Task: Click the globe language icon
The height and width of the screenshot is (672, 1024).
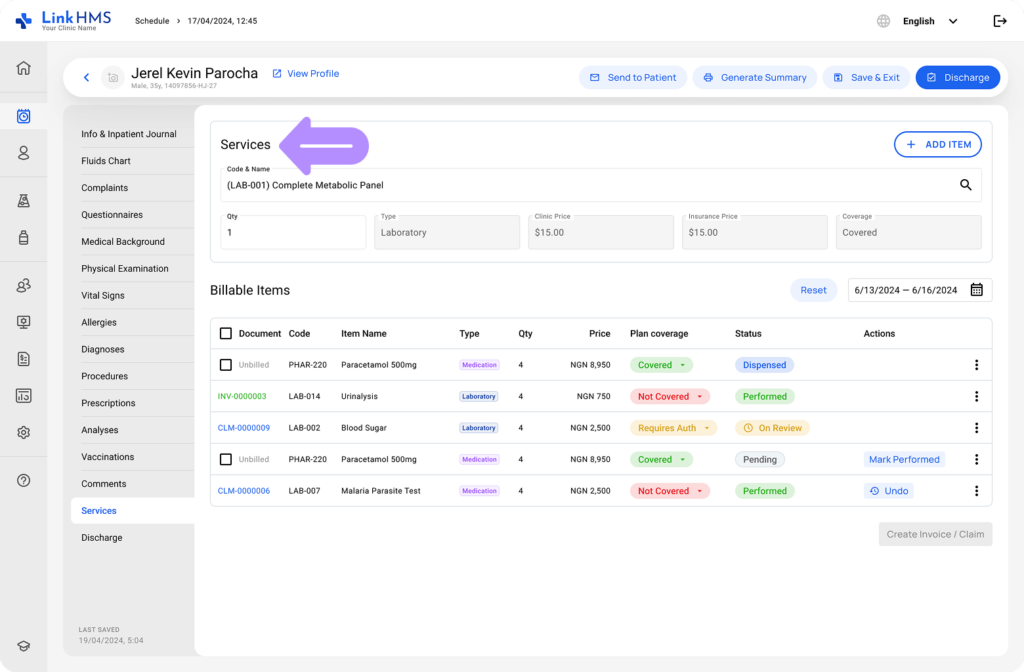Action: 883,21
